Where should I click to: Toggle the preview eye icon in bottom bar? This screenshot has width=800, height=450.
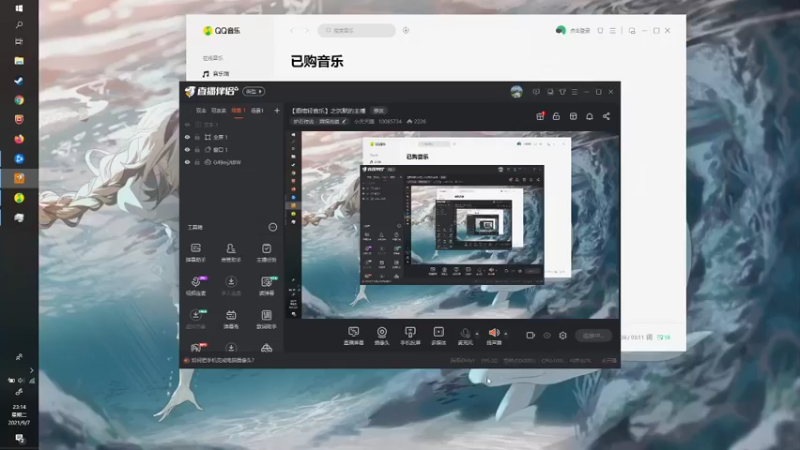(x=546, y=335)
